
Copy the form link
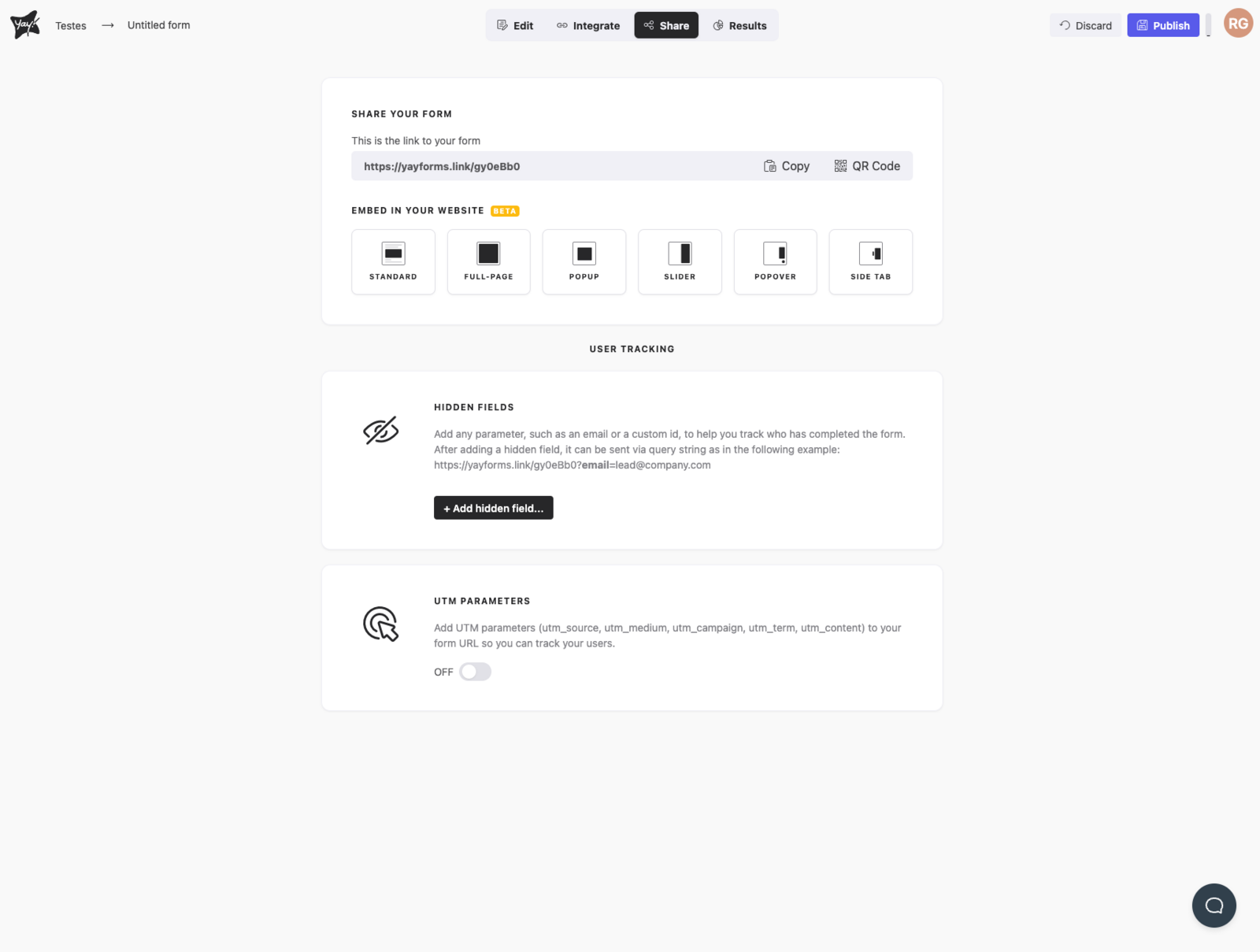pos(787,166)
